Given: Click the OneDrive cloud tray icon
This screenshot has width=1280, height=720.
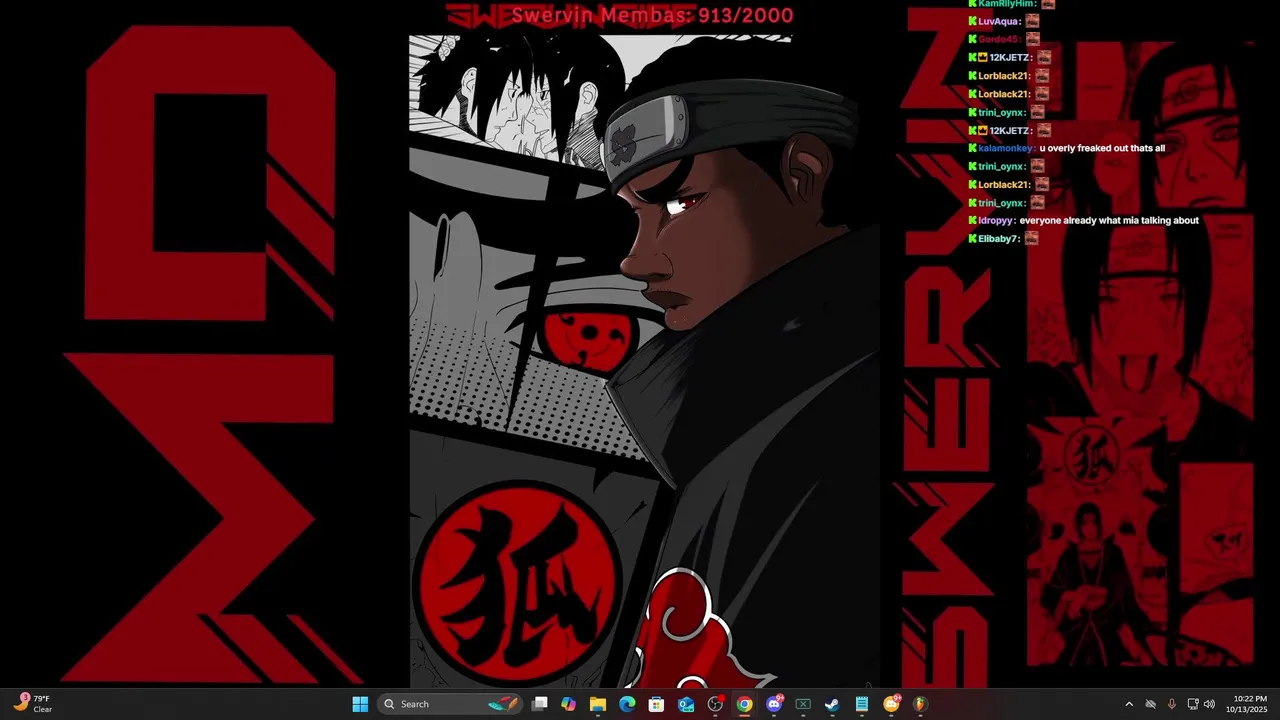Looking at the screenshot, I should (1150, 704).
